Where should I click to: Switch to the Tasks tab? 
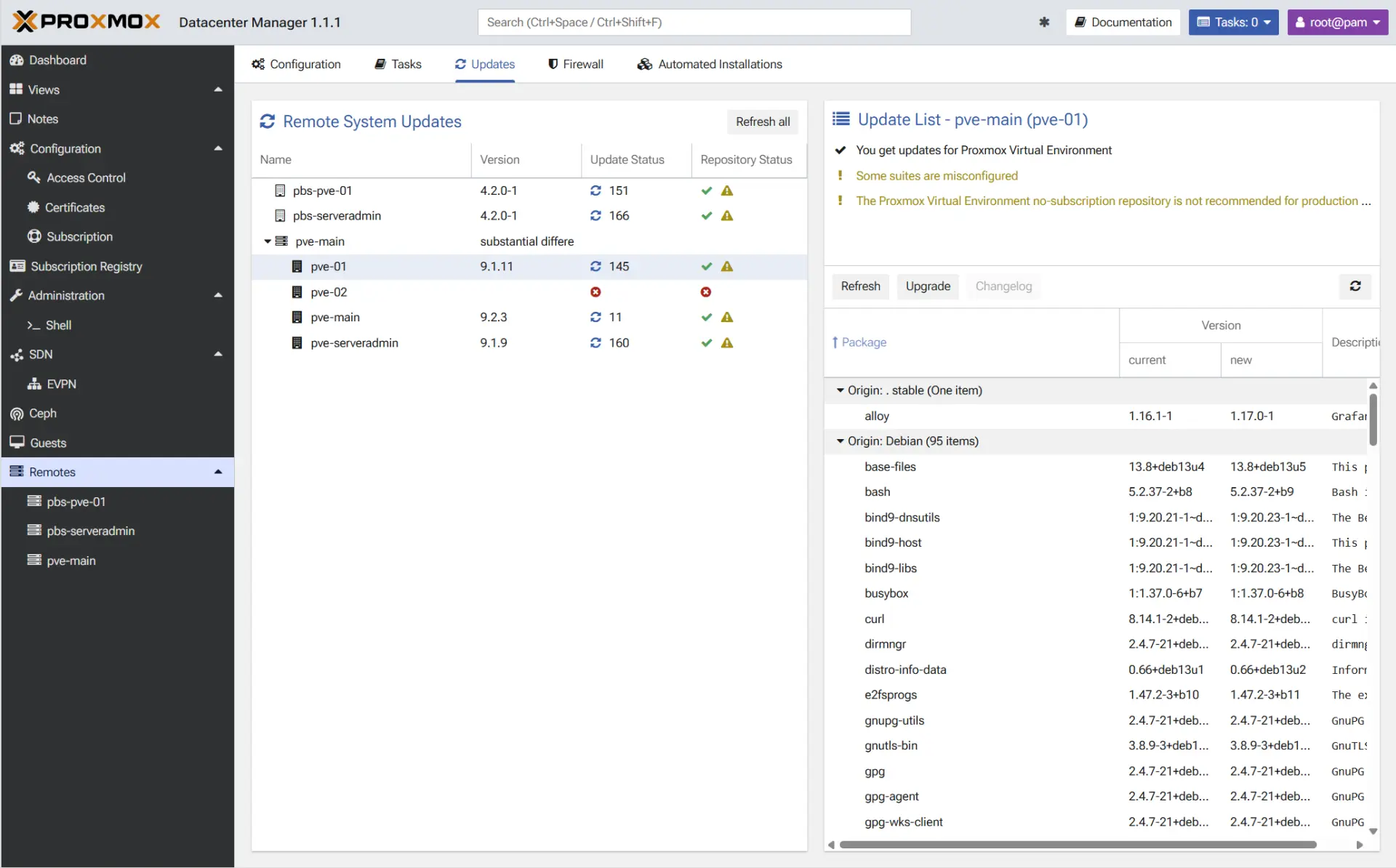pyautogui.click(x=398, y=64)
